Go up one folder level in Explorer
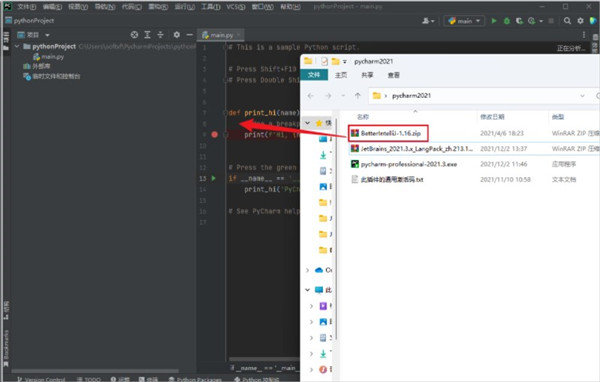Screen dimensions: 600x382 (x=357, y=96)
